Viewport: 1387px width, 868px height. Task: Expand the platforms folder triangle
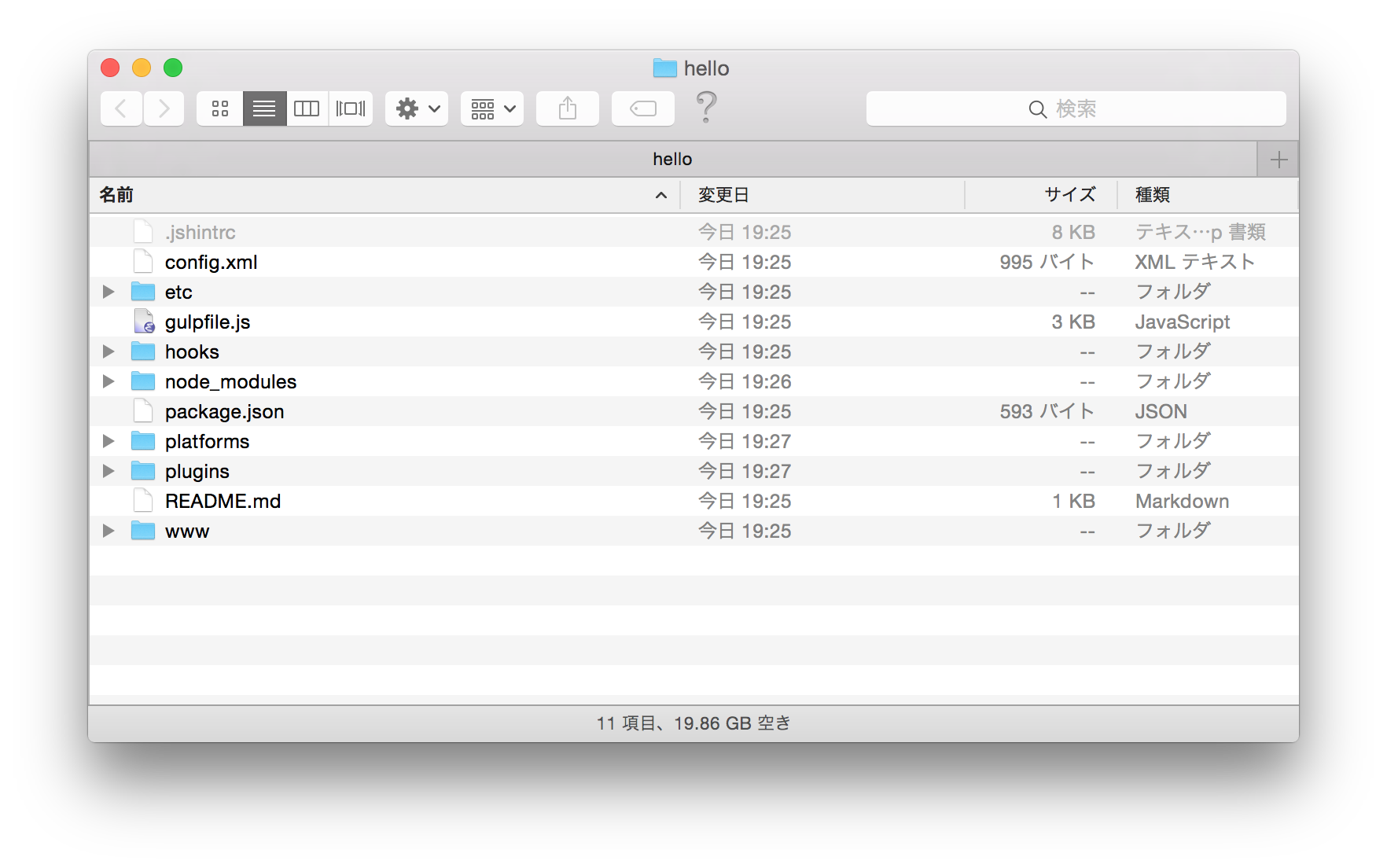(109, 441)
